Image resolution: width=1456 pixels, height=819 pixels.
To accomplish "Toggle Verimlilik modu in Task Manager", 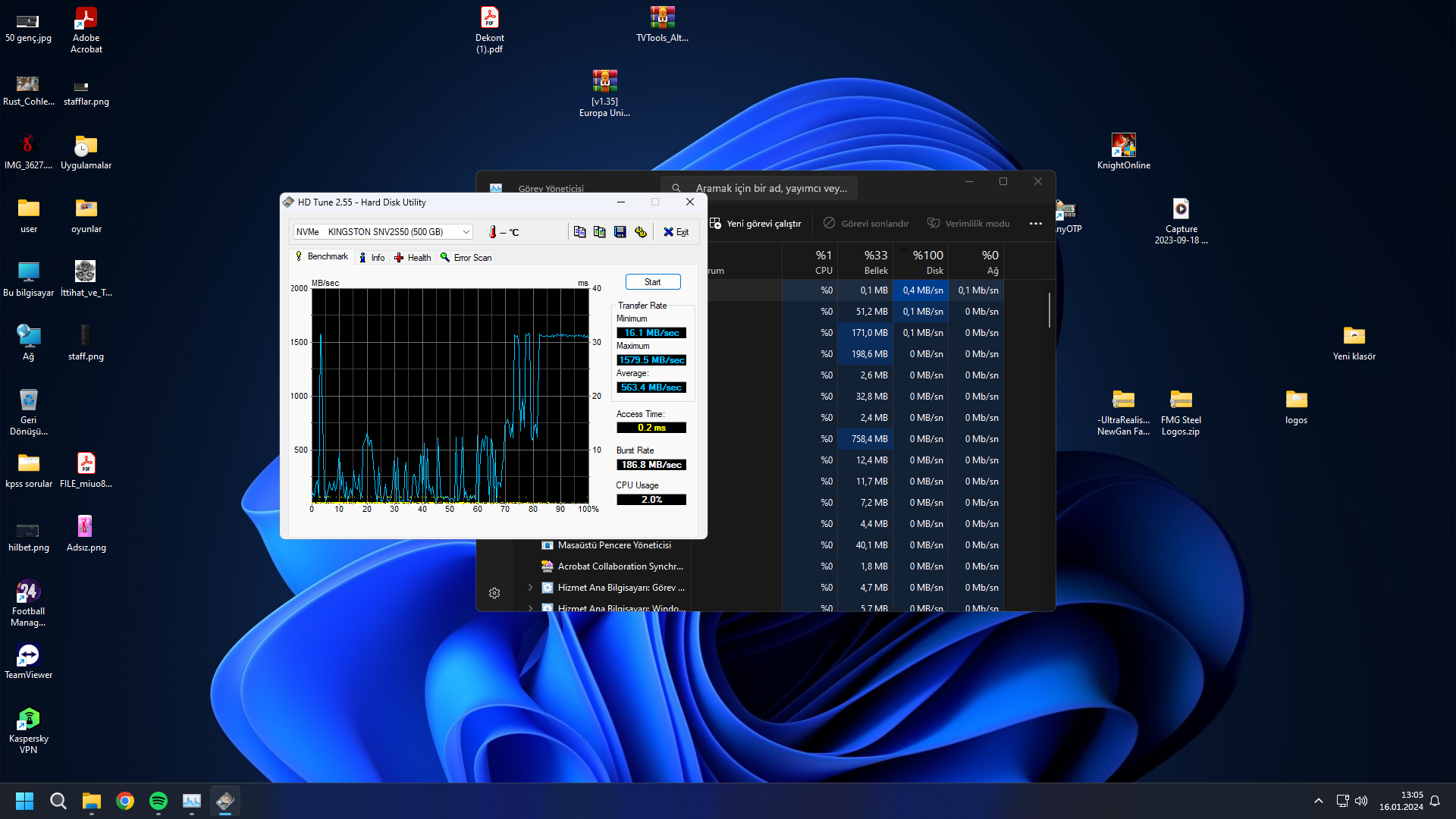I will (x=968, y=224).
